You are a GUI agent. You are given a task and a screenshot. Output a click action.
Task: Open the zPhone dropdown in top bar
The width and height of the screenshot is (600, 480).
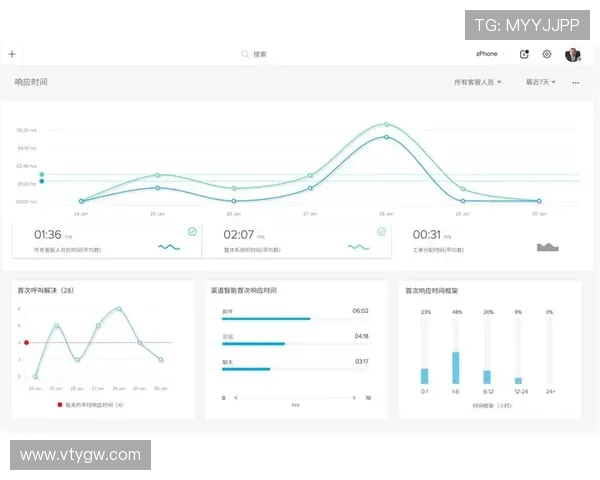490,54
